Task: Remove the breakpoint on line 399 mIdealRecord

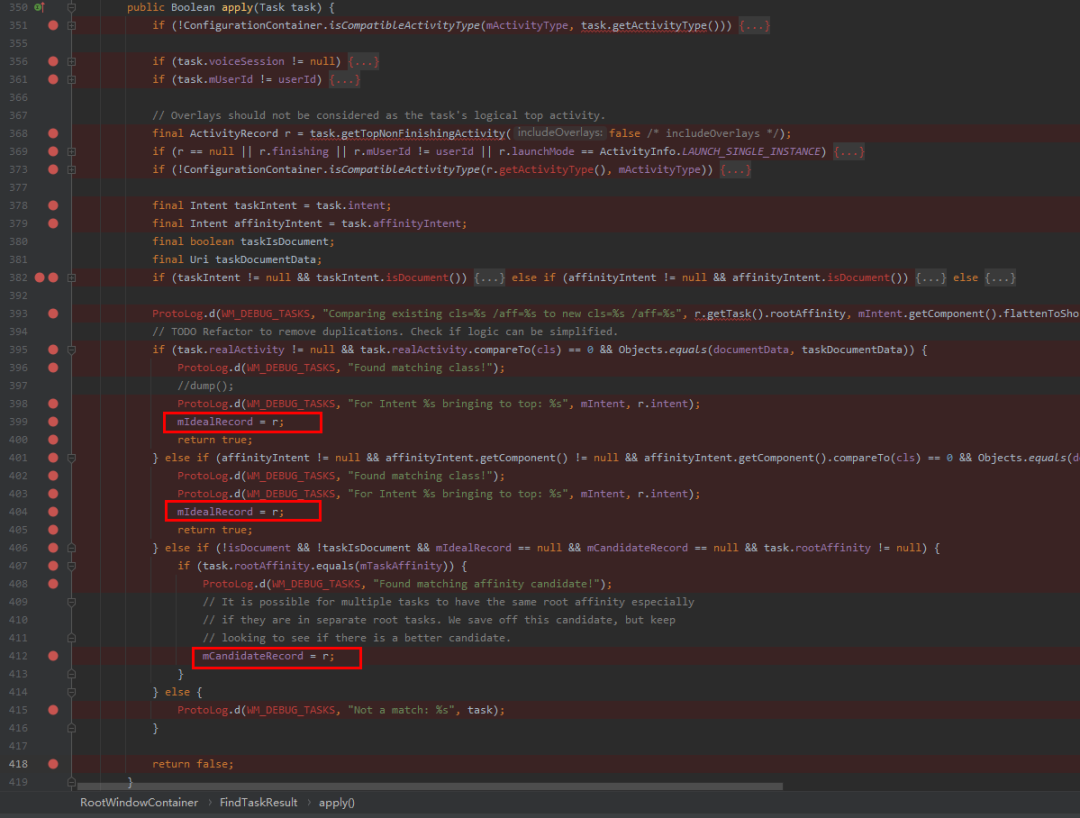Action: pos(53,421)
